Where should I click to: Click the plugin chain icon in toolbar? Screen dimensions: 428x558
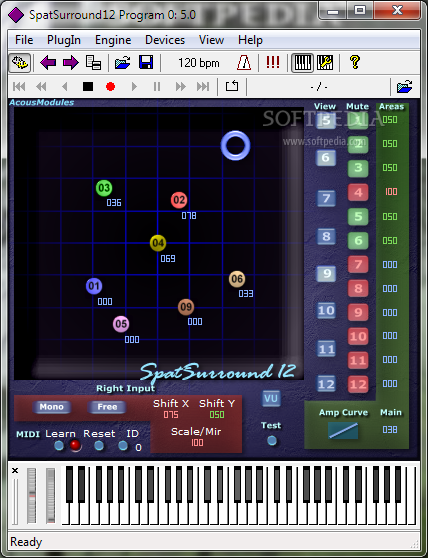click(x=20, y=63)
